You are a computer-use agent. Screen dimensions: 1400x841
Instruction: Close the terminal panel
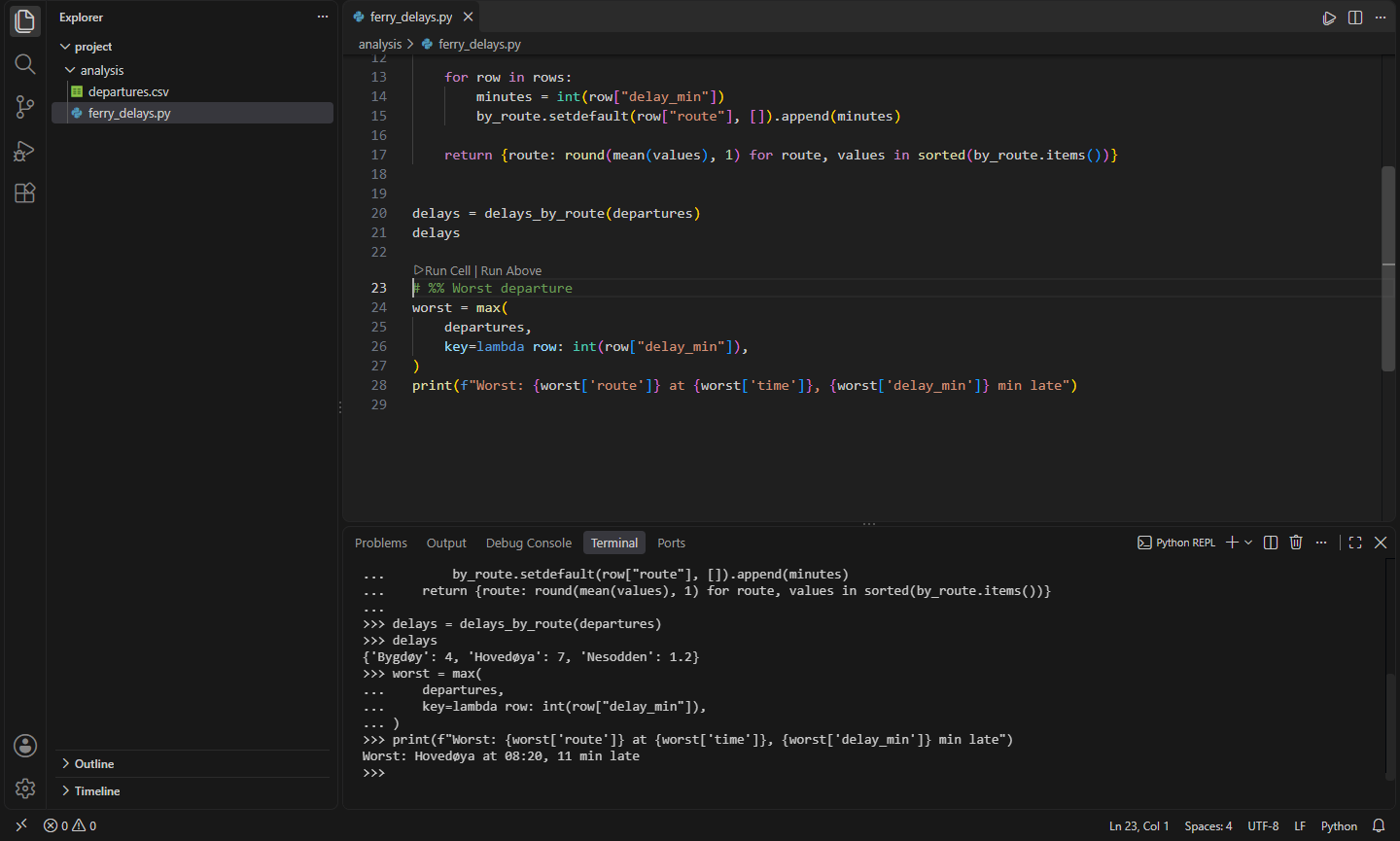click(1381, 543)
